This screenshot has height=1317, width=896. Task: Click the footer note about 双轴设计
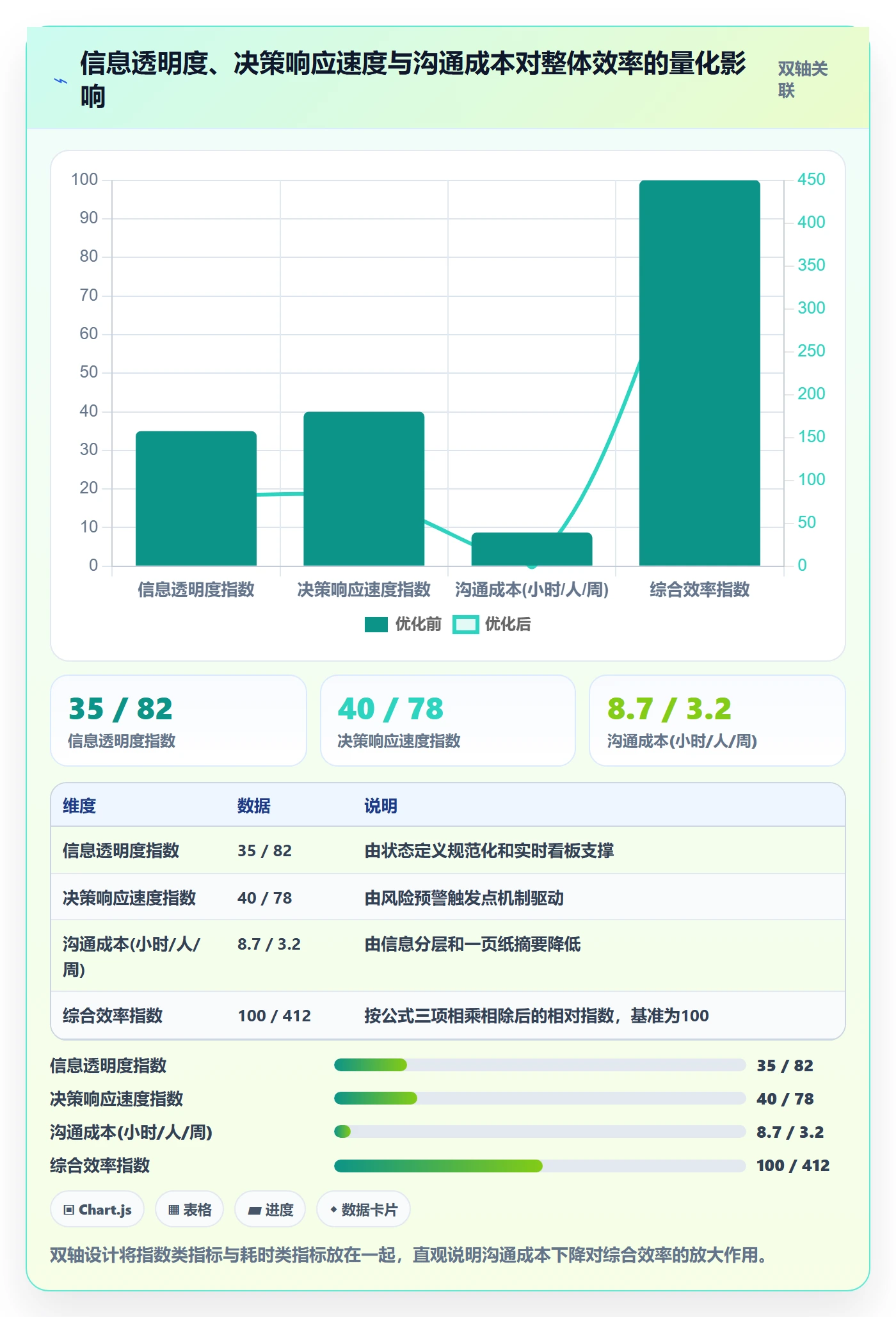[408, 1255]
